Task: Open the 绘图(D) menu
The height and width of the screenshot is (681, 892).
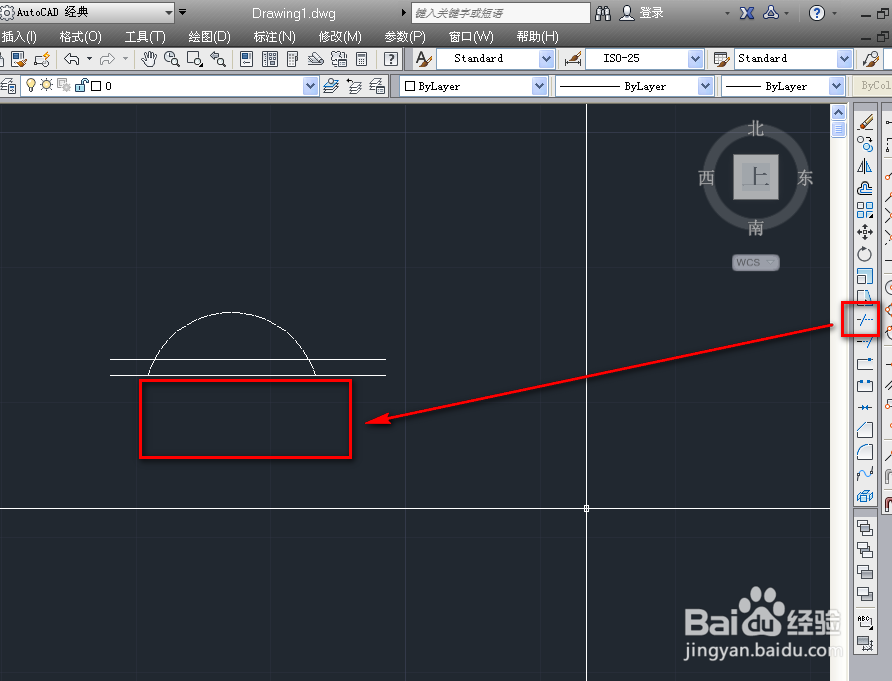Action: (x=209, y=37)
